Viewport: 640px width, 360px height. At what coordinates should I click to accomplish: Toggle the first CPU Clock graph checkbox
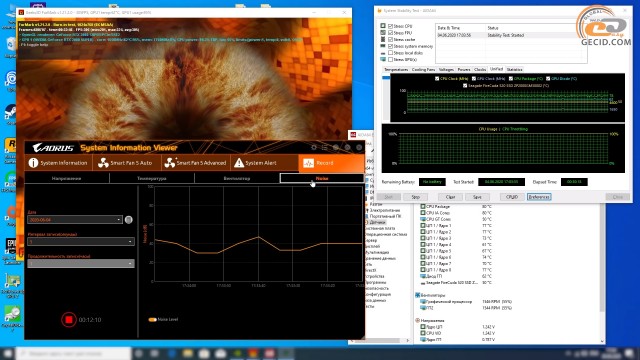pyautogui.click(x=437, y=79)
